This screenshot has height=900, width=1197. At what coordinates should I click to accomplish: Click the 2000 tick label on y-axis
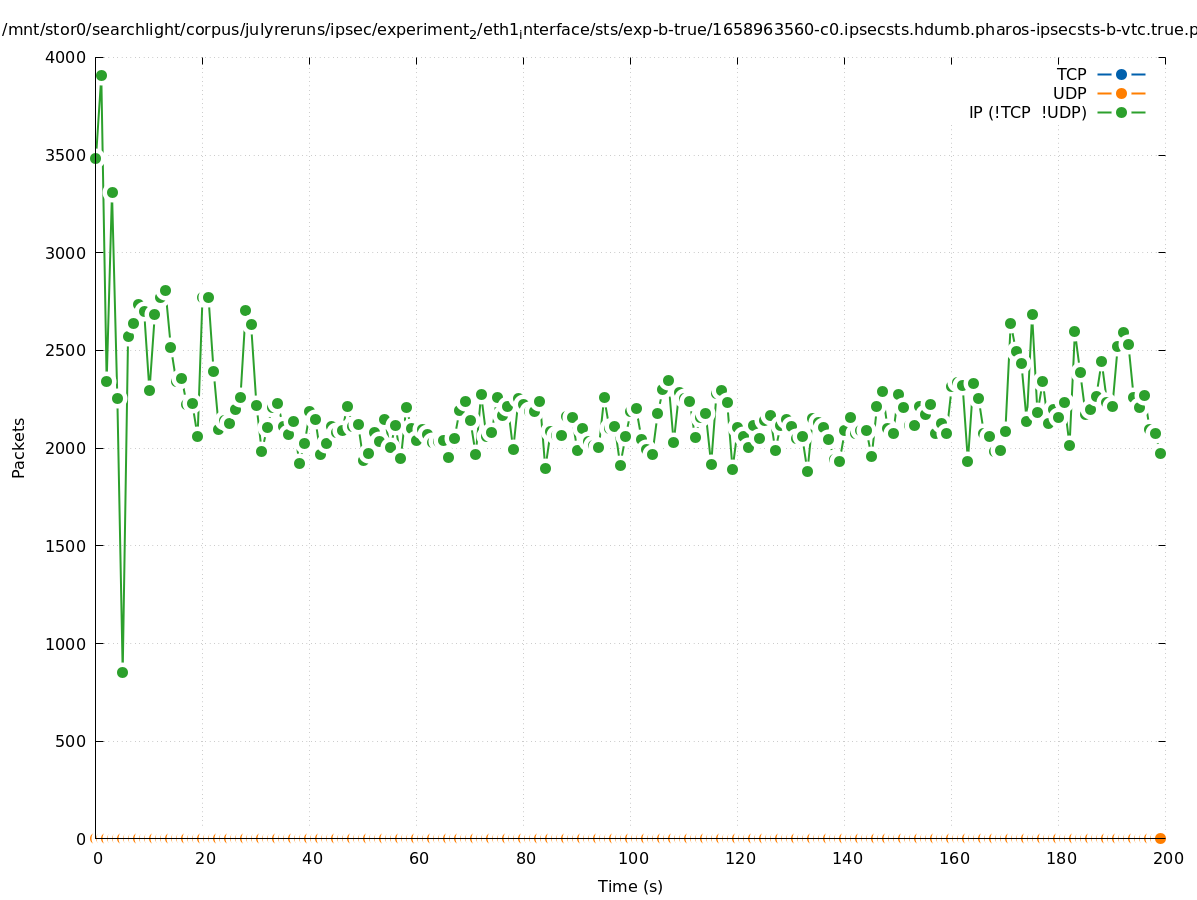pyautogui.click(x=66, y=448)
